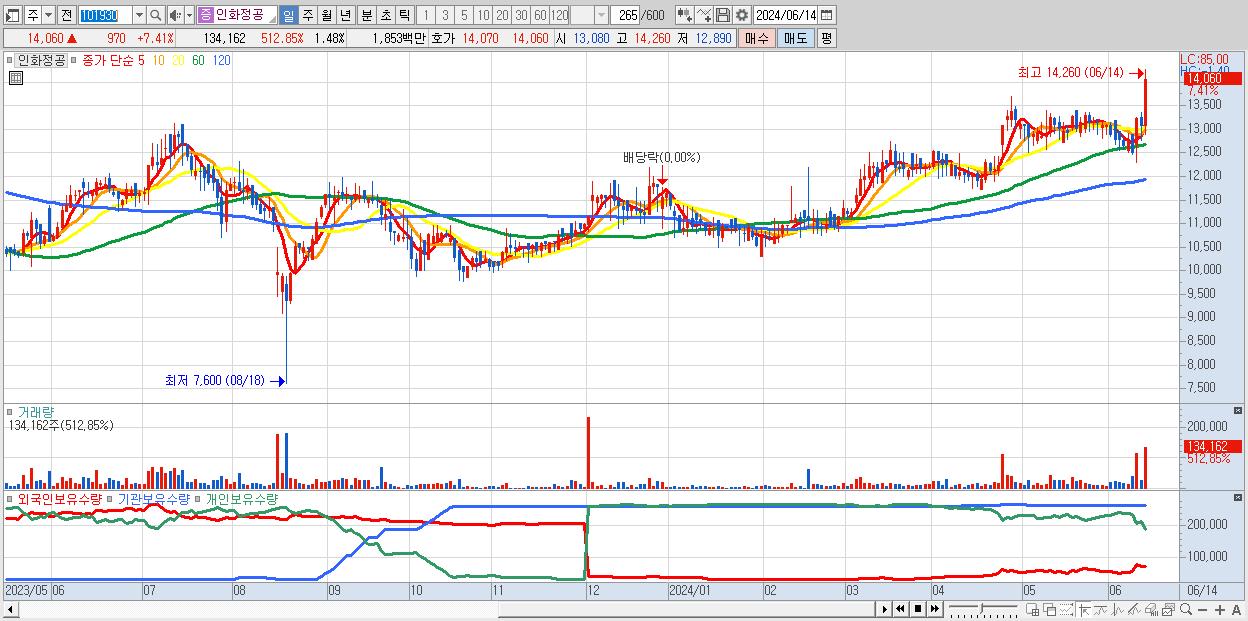Choose the 120 interval button
This screenshot has height=621, width=1248.
(x=560, y=15)
